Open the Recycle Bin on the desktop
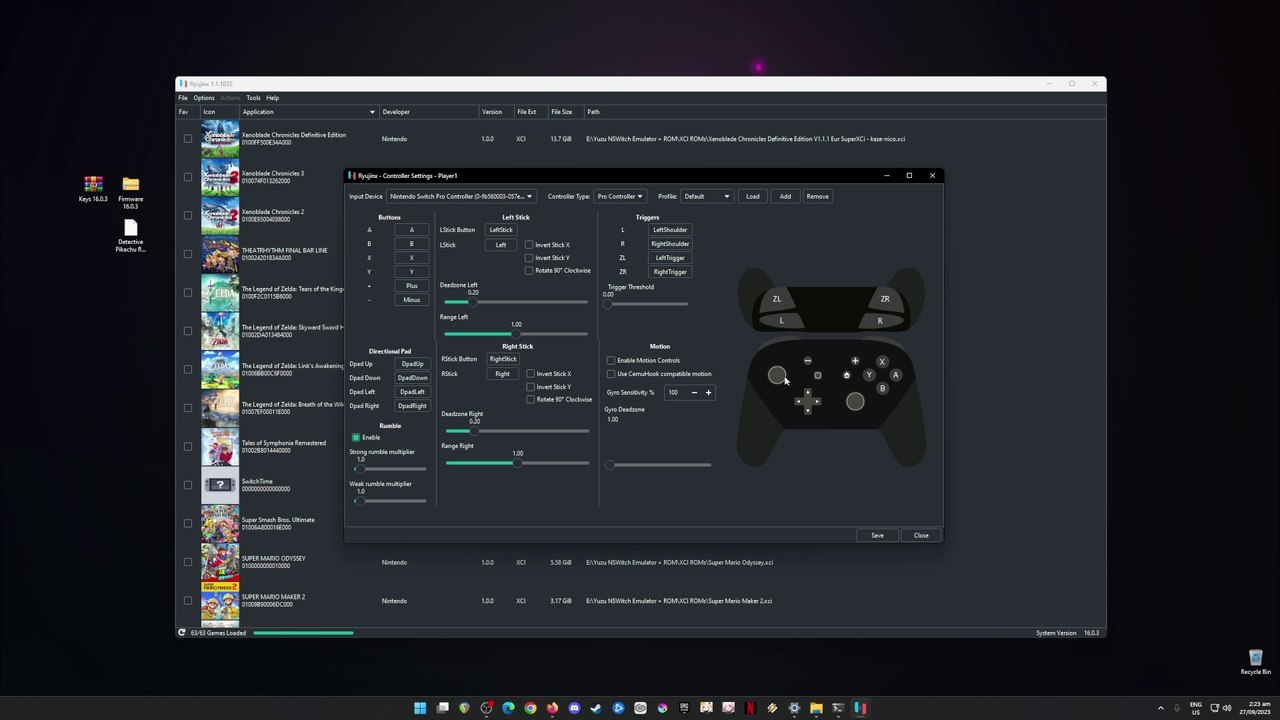Viewport: 1280px width, 720px height. 1255,662
